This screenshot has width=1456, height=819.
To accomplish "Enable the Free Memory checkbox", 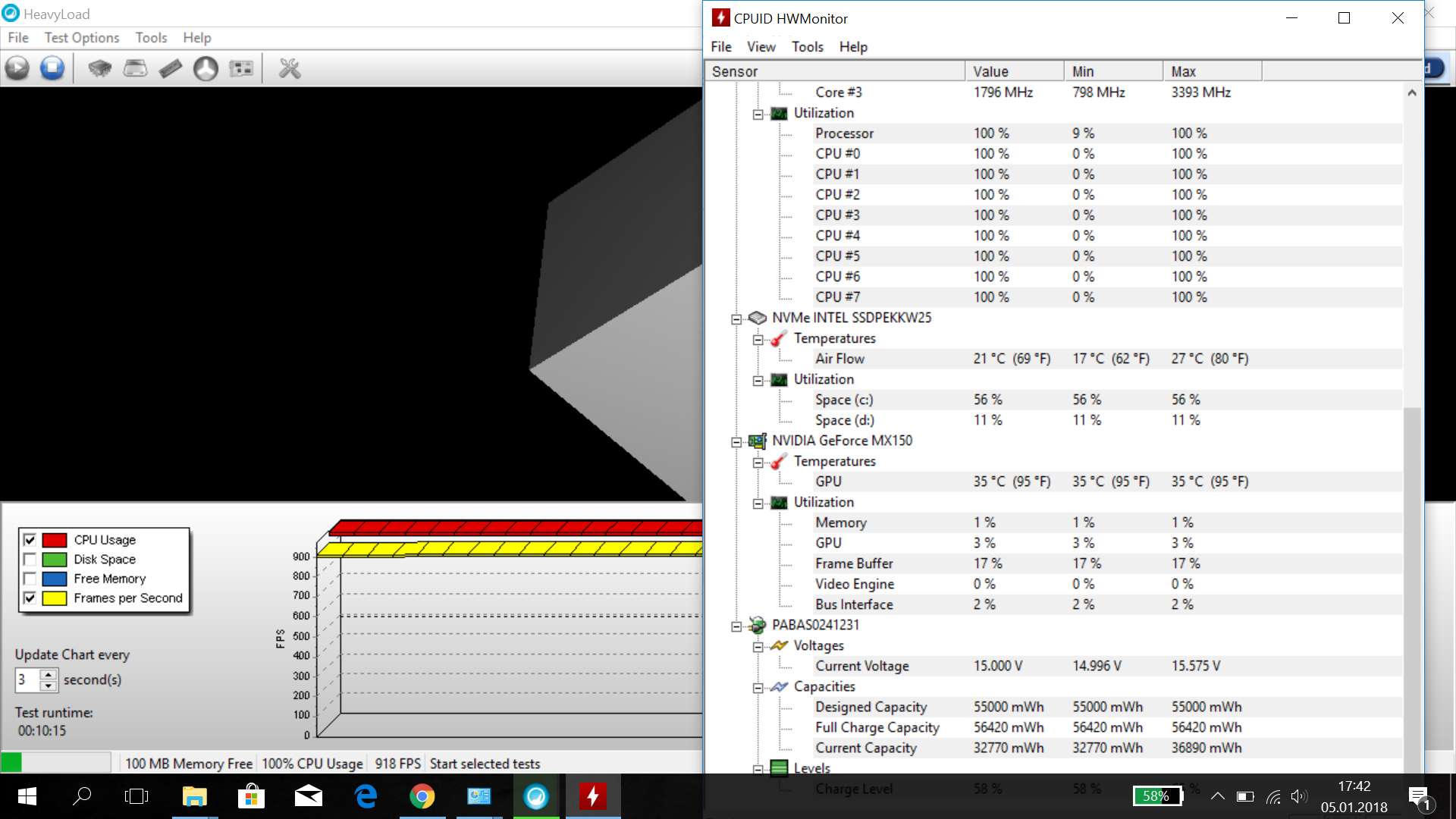I will (30, 579).
